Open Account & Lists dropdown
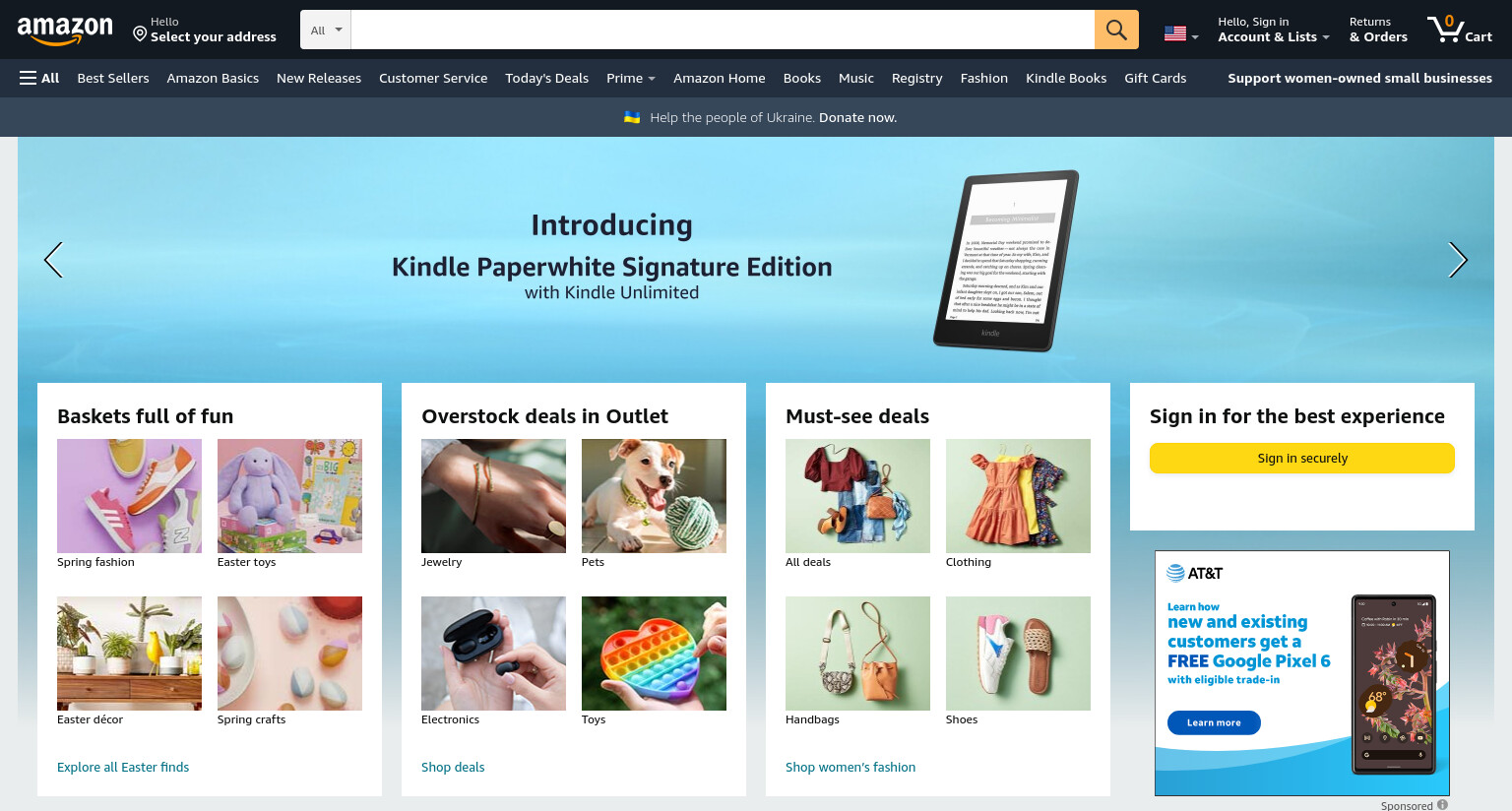This screenshot has height=811, width=1512. click(x=1273, y=30)
